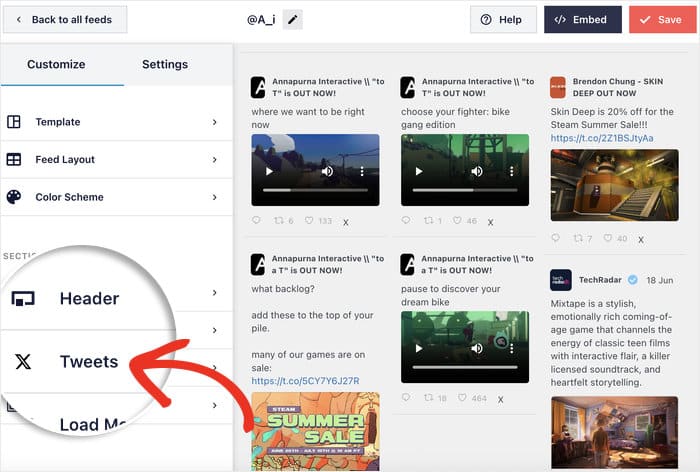Click the Template layout icon
The width and height of the screenshot is (700, 472).
click(x=14, y=122)
